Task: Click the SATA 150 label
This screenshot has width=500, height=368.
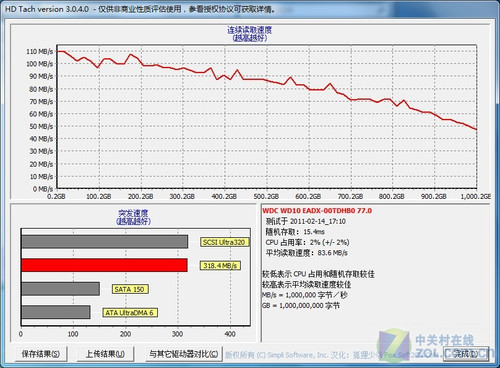Action: [x=130, y=289]
